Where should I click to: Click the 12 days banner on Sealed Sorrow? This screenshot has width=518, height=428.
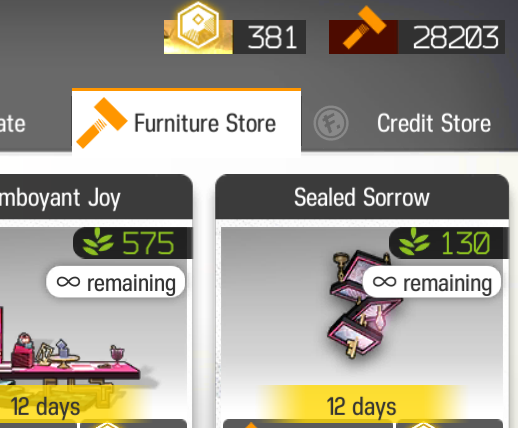362,406
